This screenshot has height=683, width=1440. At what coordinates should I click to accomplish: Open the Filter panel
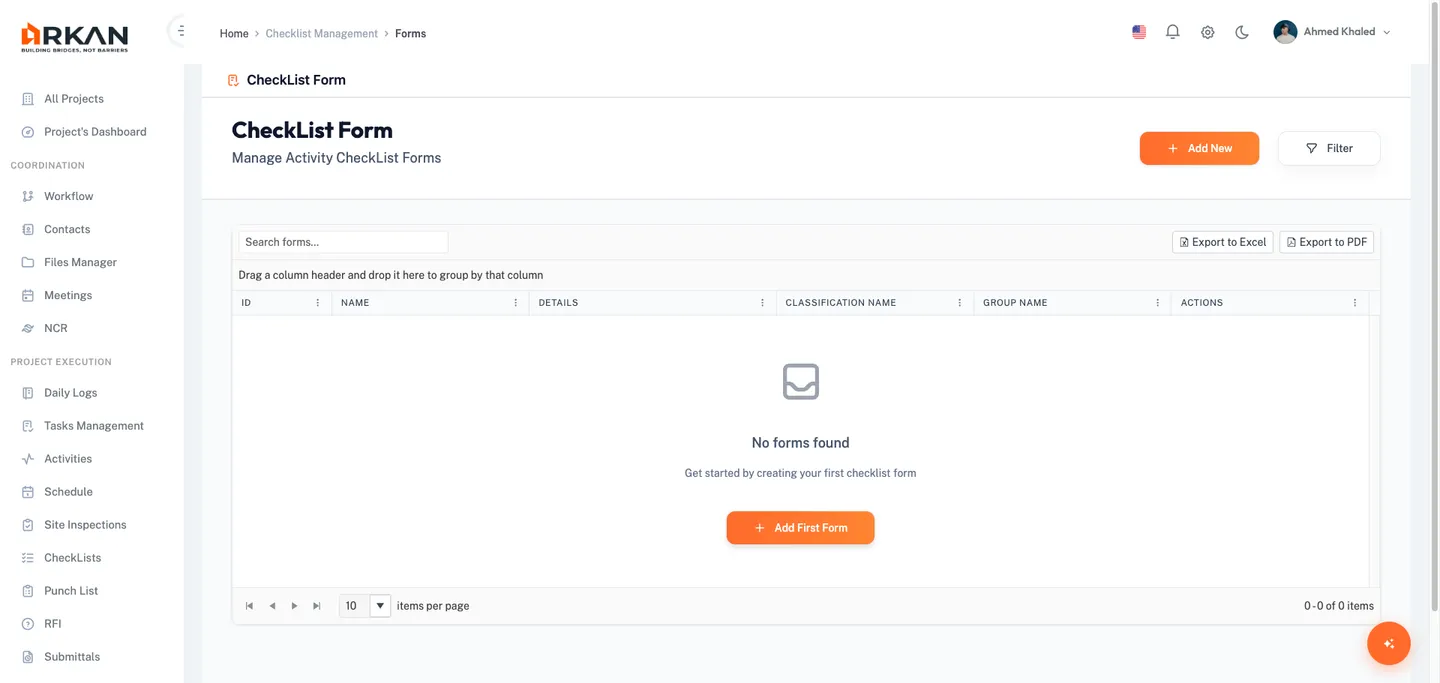click(x=1329, y=147)
